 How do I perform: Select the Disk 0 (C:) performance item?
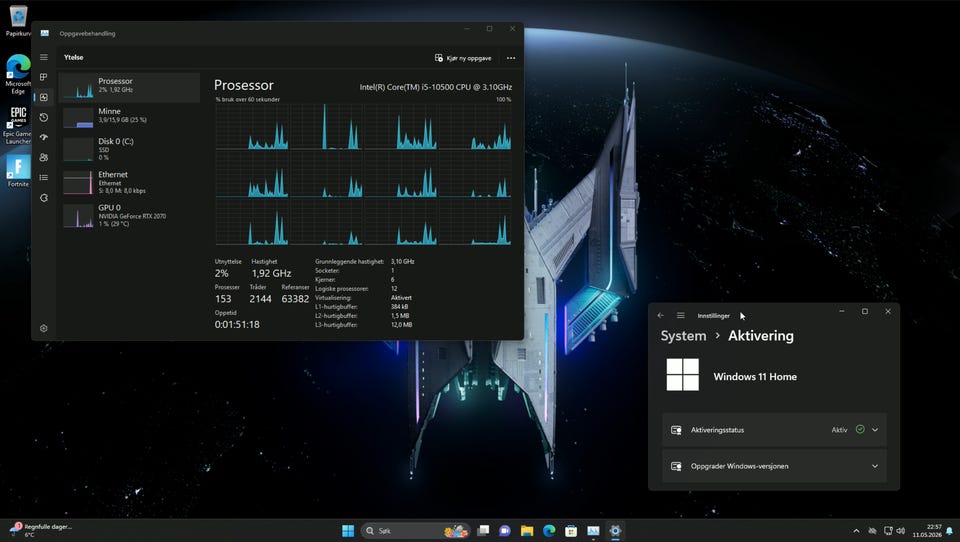130,148
